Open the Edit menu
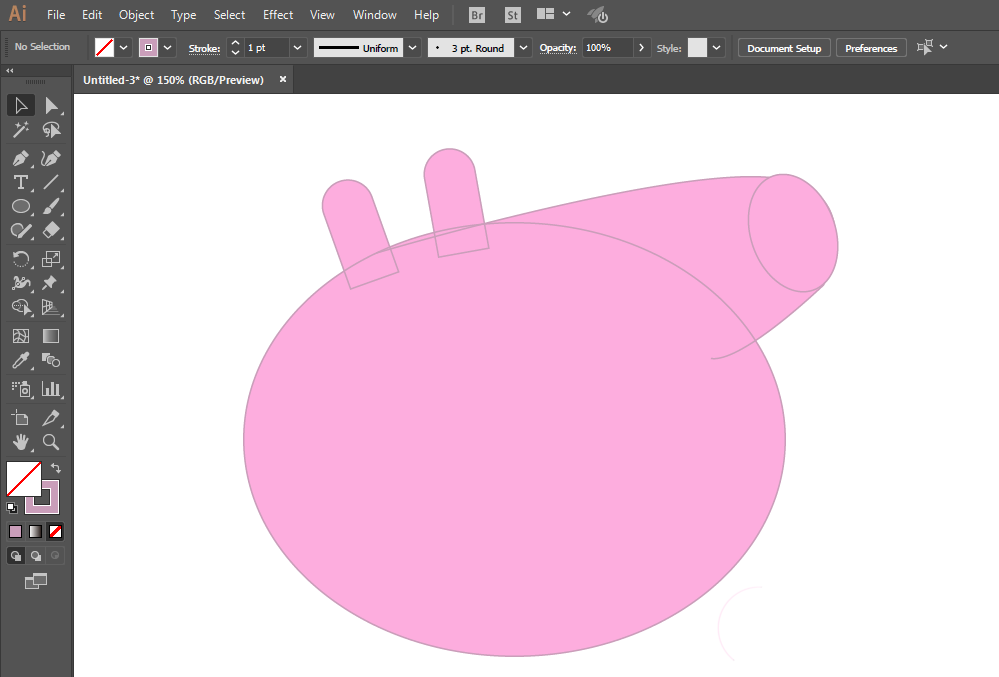This screenshot has height=677, width=999. click(92, 15)
